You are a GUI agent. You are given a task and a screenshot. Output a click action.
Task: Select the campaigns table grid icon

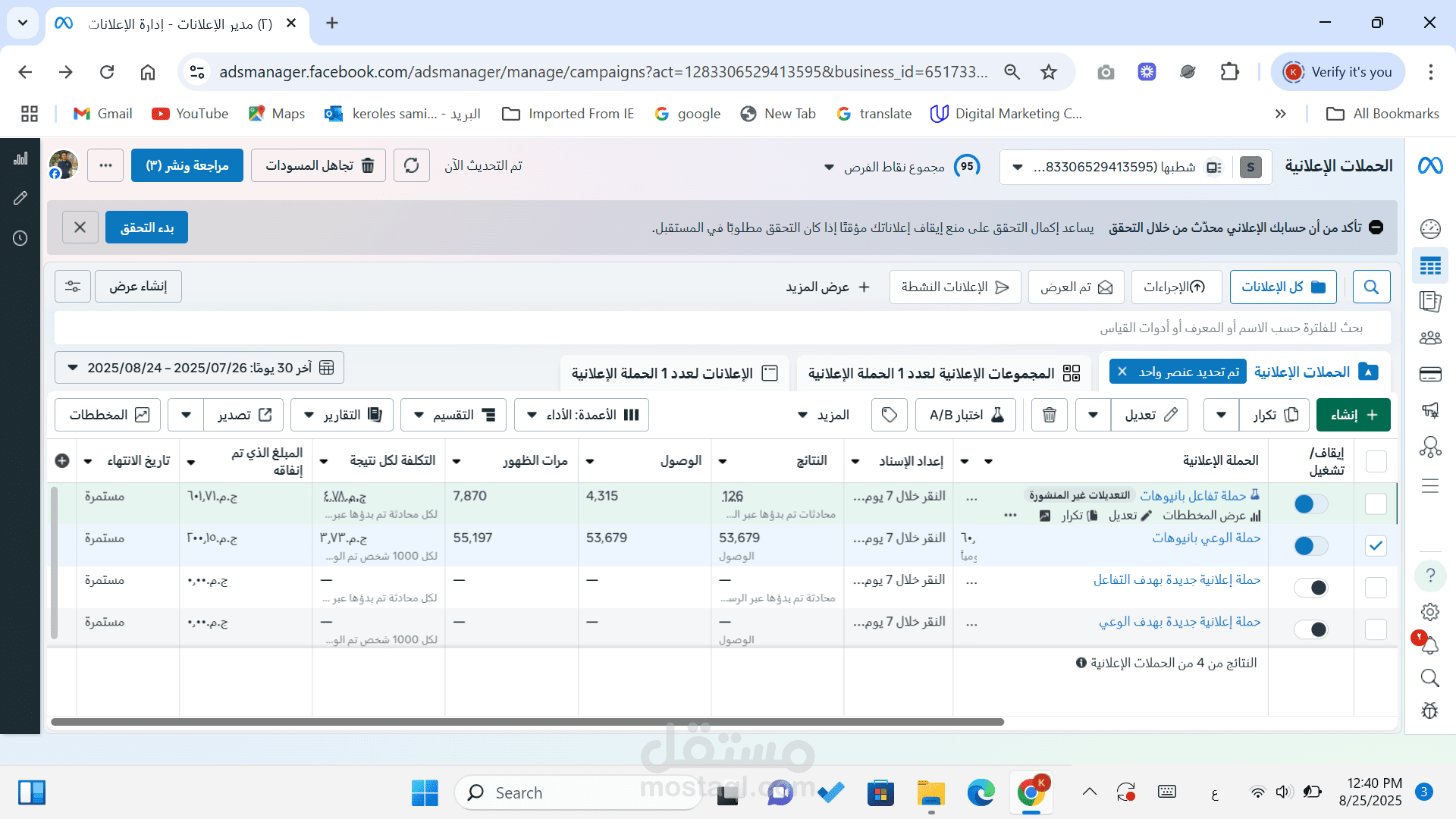(1430, 266)
